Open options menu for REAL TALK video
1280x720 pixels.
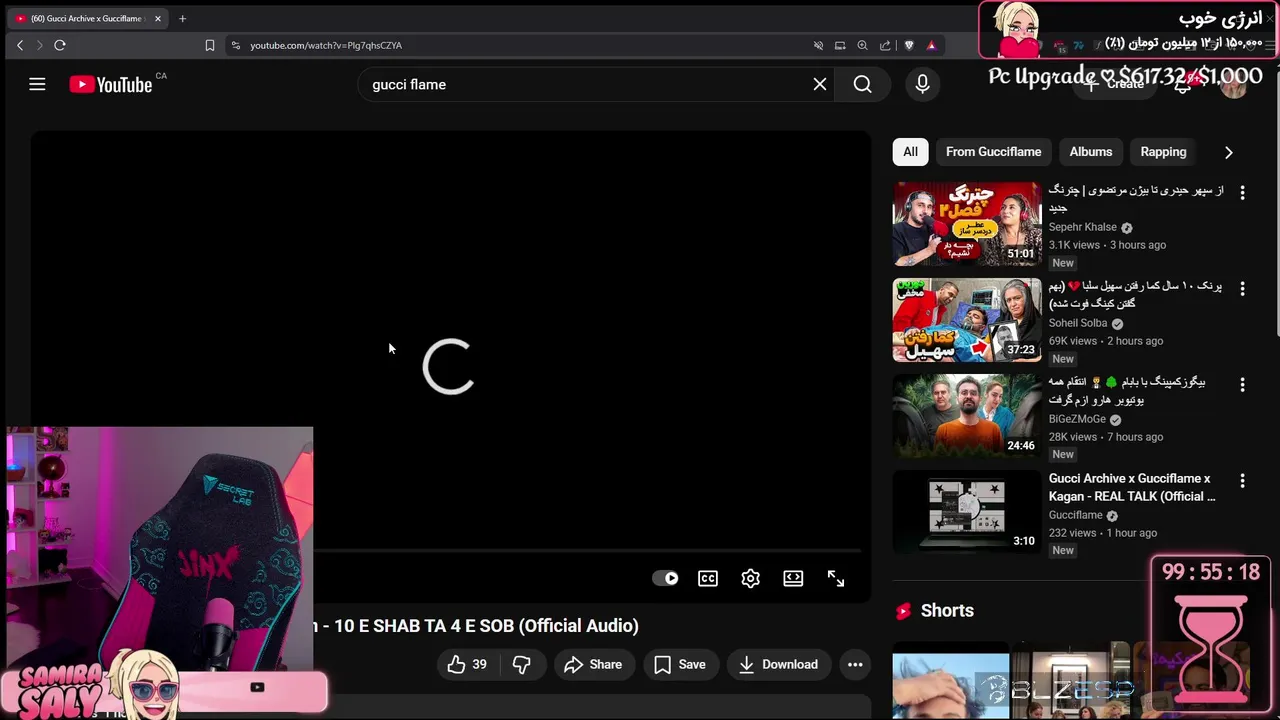(x=1242, y=481)
